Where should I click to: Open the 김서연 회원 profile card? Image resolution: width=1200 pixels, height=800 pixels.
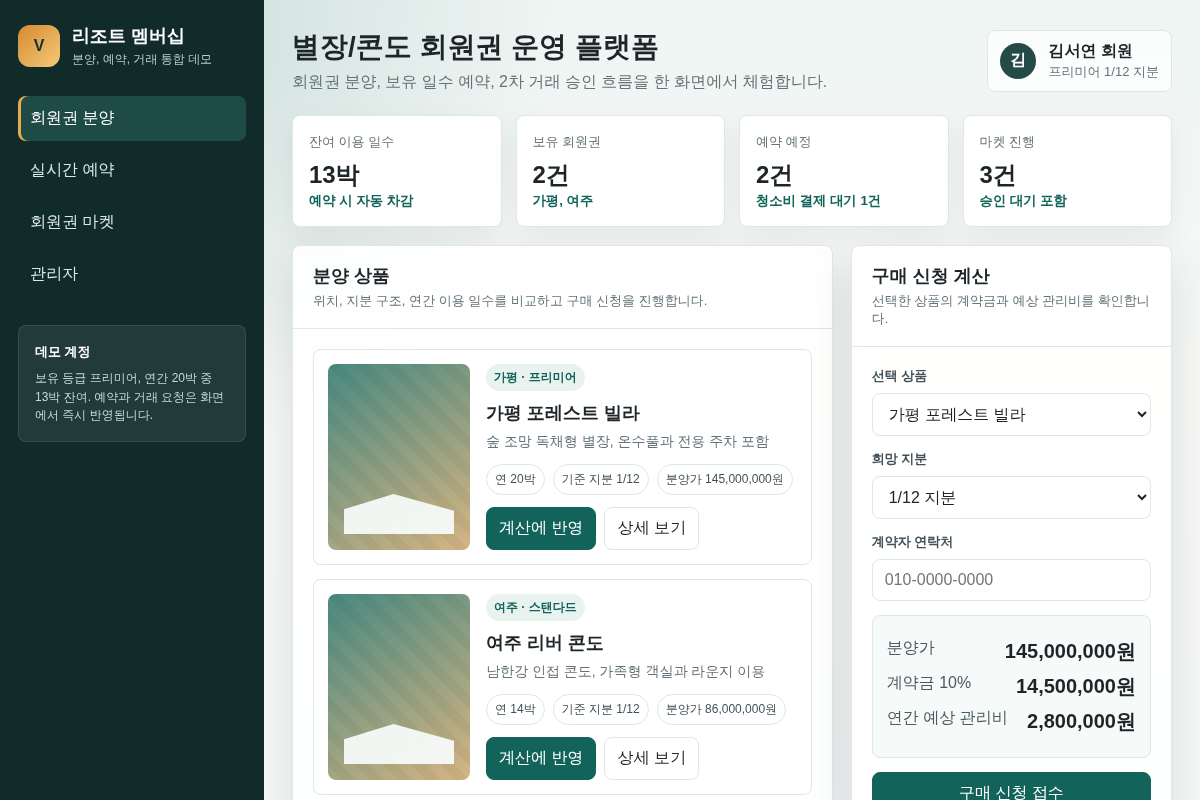(1079, 61)
